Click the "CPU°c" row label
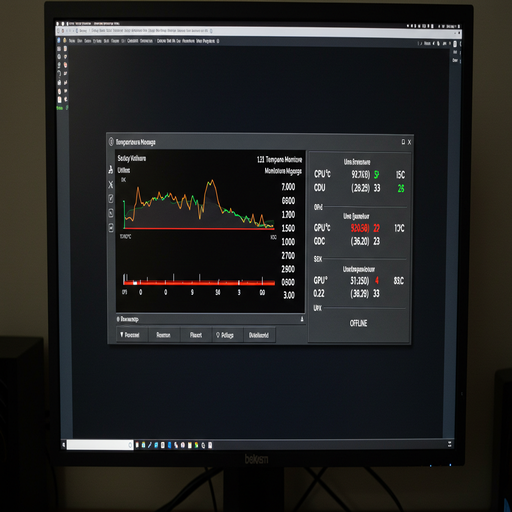The height and width of the screenshot is (512, 512). click(322, 174)
